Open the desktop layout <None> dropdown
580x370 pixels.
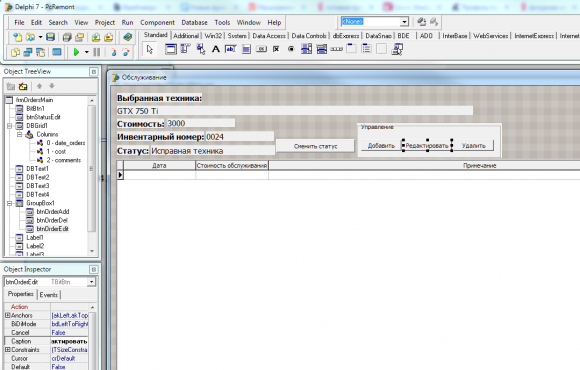(x=404, y=22)
